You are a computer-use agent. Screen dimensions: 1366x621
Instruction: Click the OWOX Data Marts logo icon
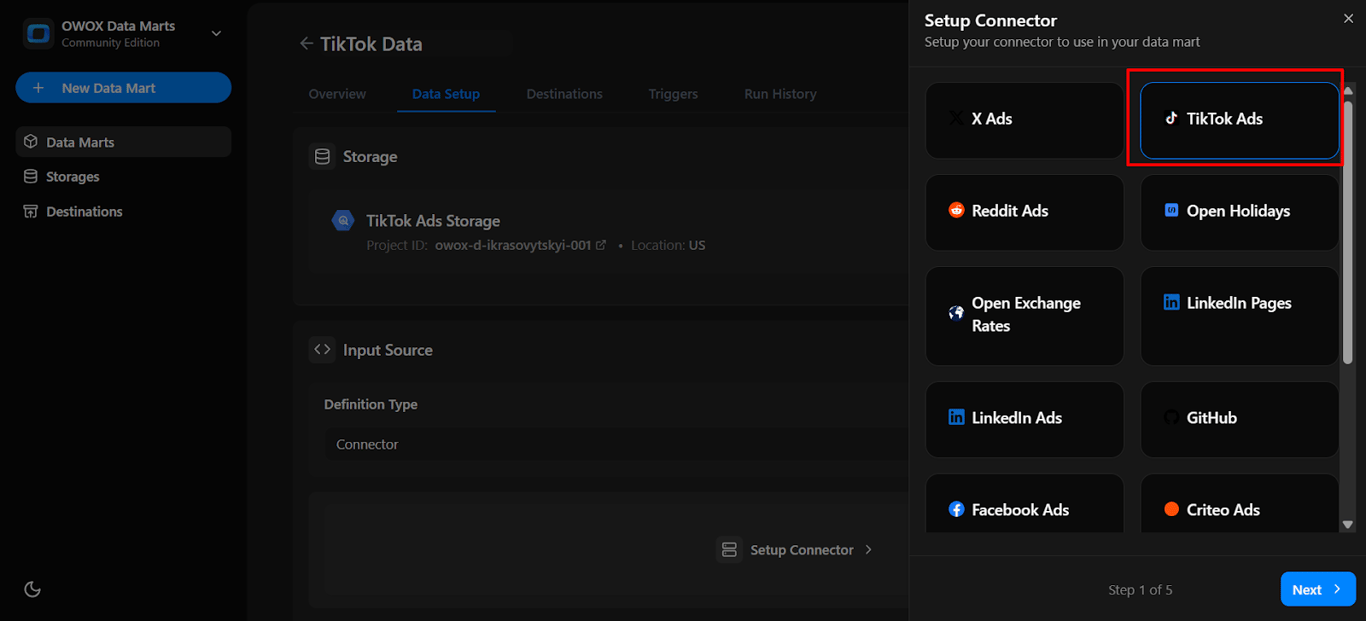(x=39, y=34)
